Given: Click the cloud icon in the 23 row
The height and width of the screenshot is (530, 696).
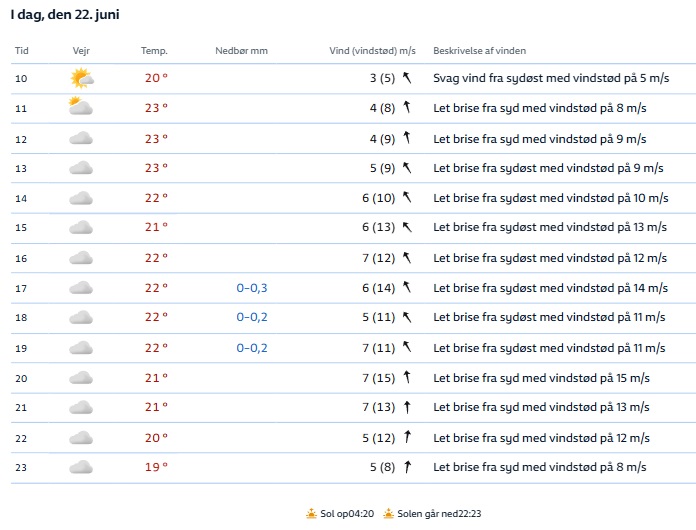Looking at the screenshot, I should [x=81, y=467].
